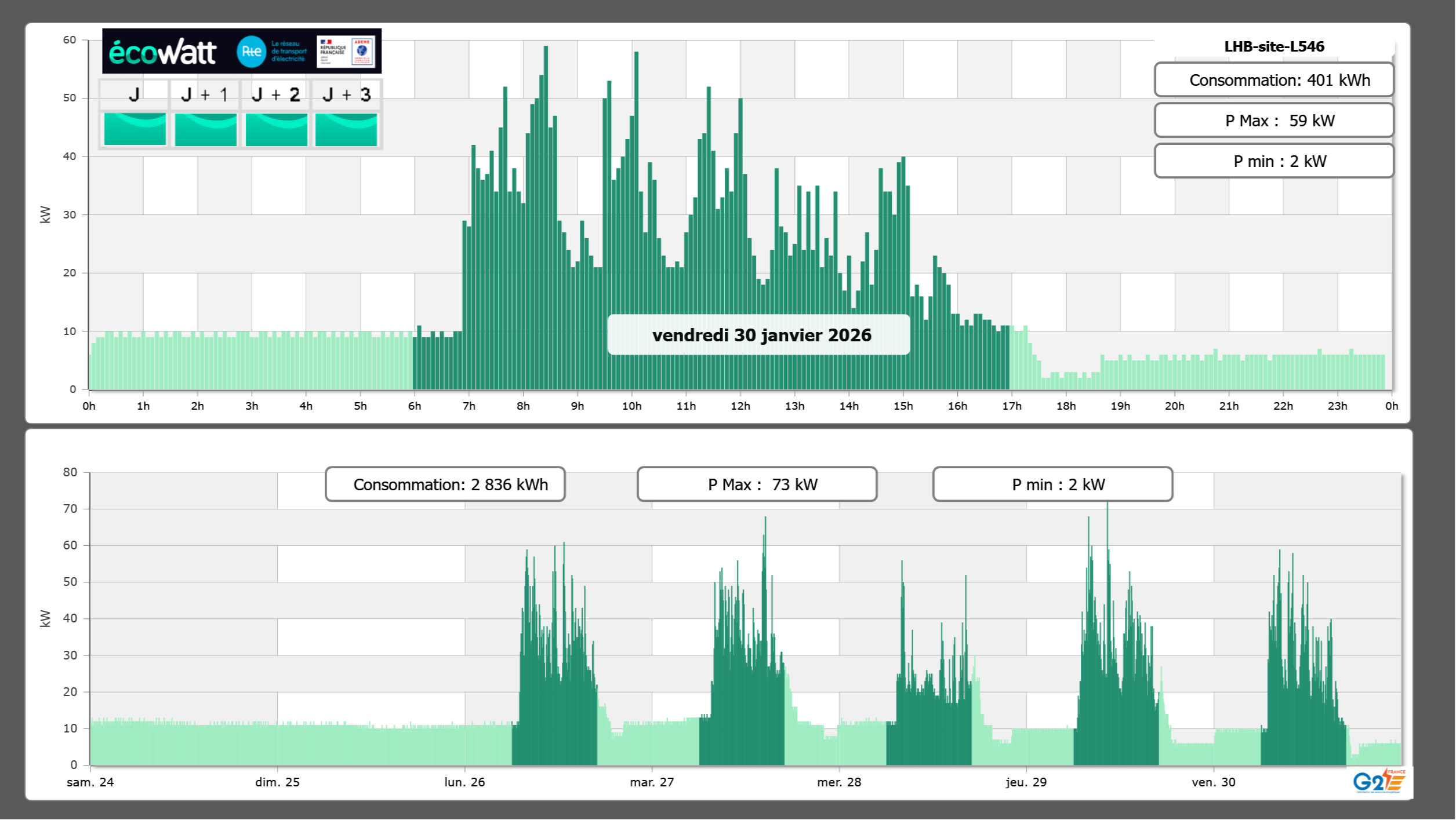Select the J + 3 green signal tile
This screenshot has height=820, width=1456.
(x=346, y=129)
